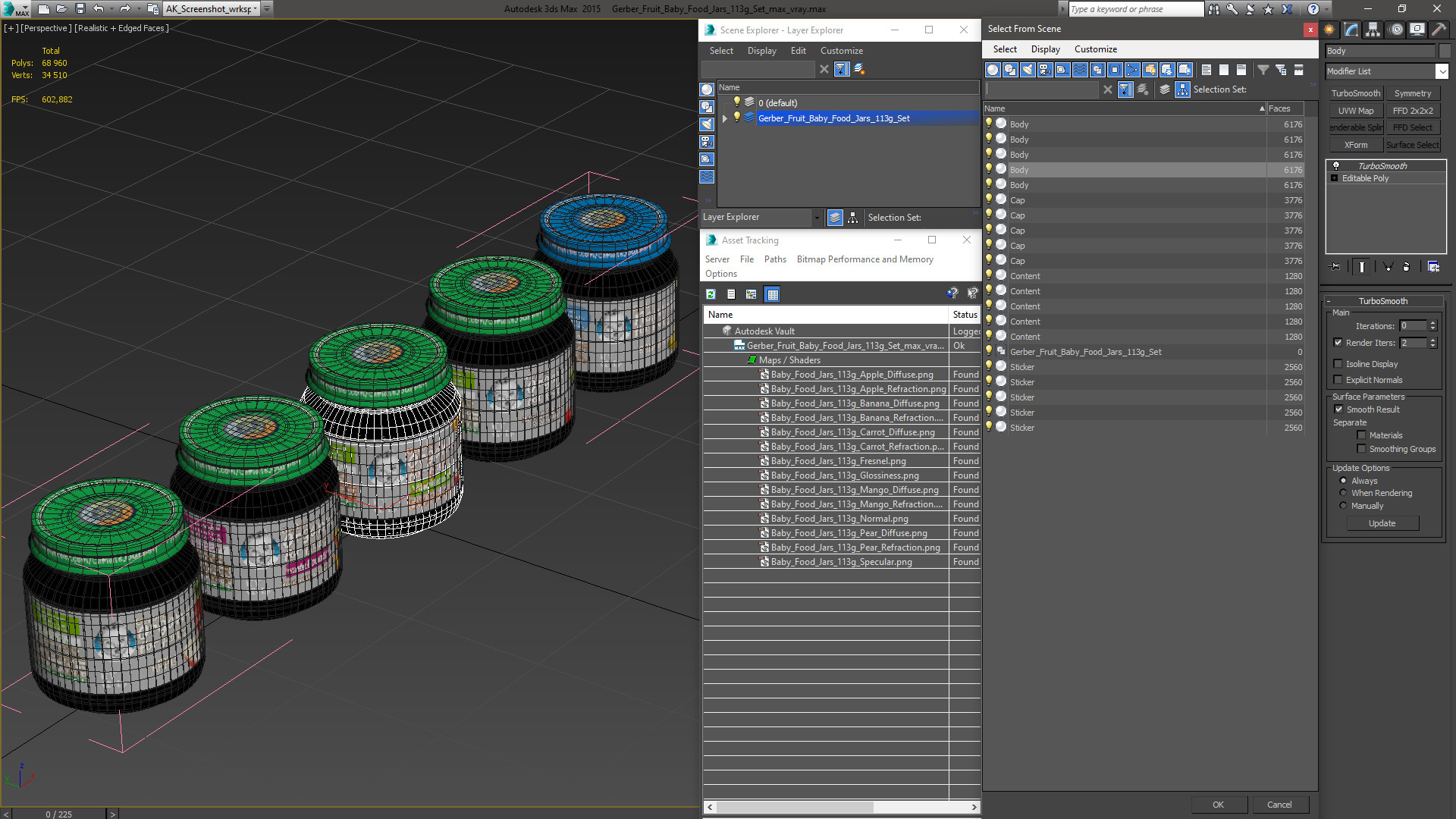Image resolution: width=1456 pixels, height=819 pixels.
Task: Apply the Symmetry modifier button
Action: click(x=1413, y=93)
